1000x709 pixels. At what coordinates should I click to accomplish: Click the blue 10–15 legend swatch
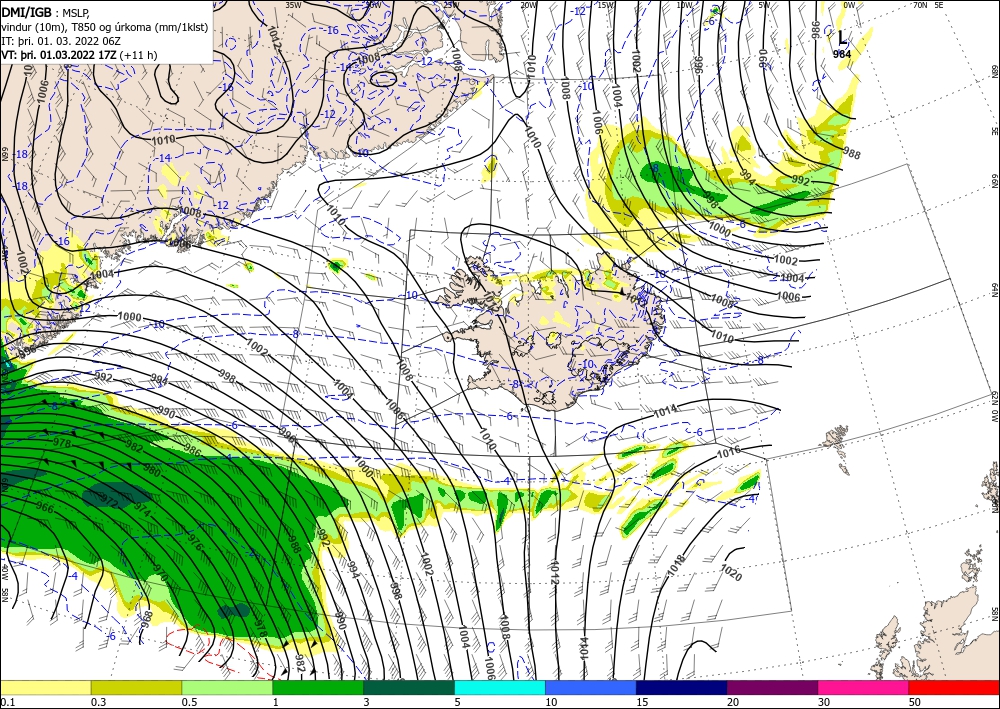point(591,687)
